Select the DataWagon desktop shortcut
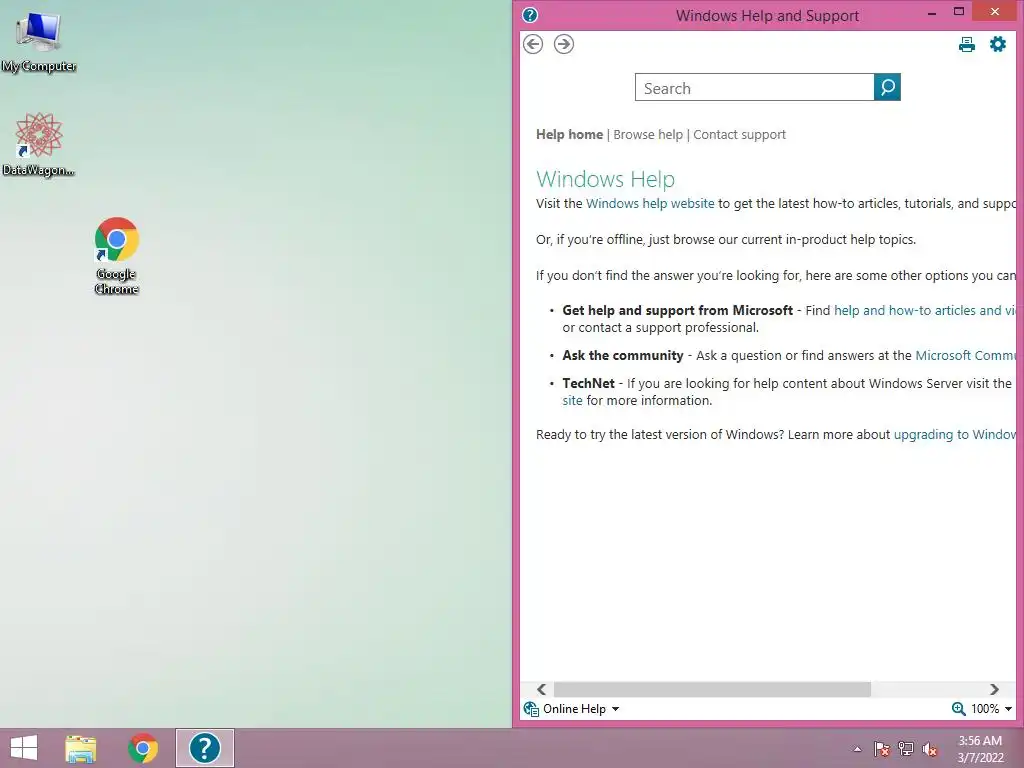Viewport: 1024px width, 768px height. click(39, 144)
